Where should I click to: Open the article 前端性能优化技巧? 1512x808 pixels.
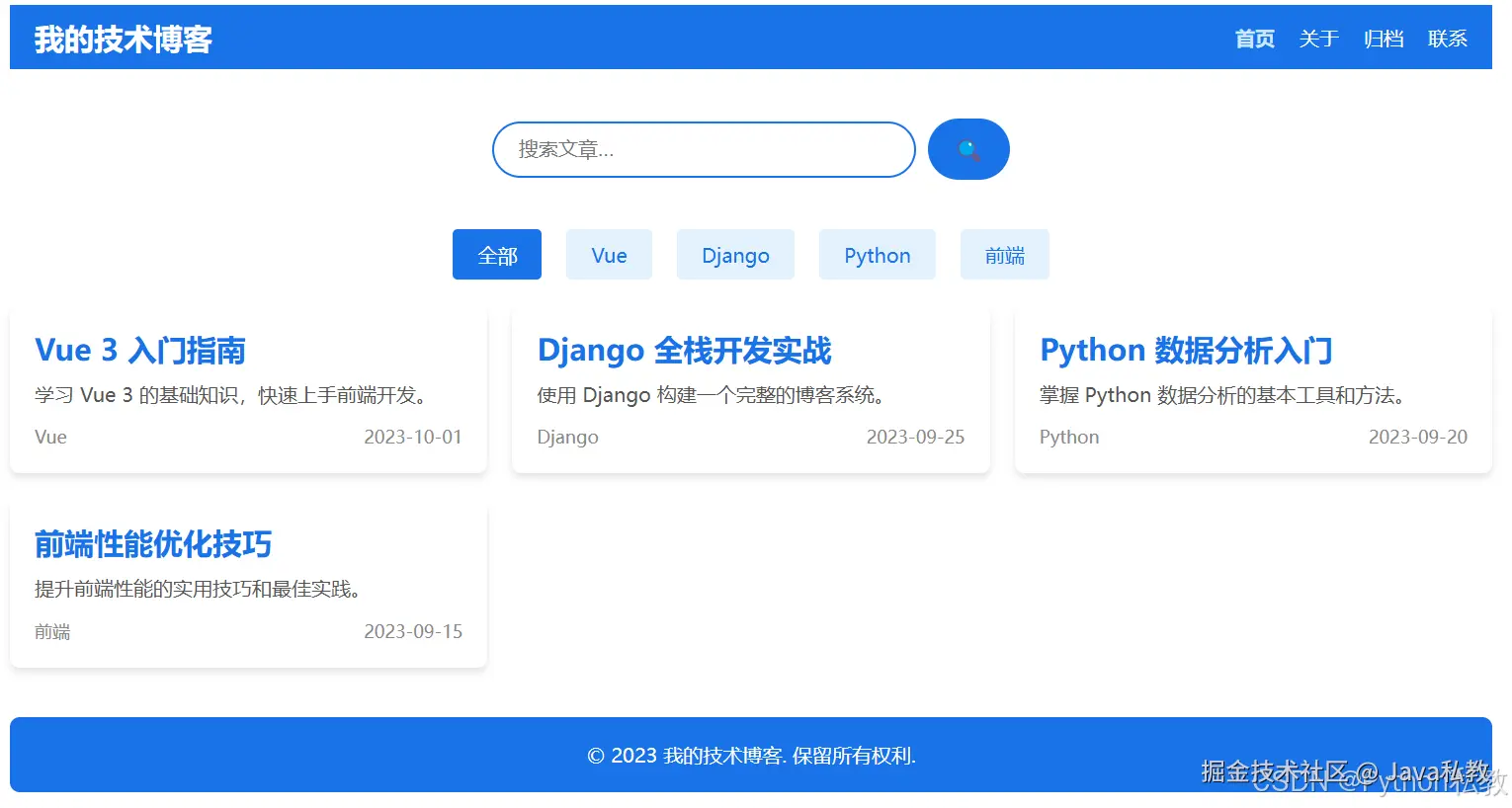click(x=154, y=544)
